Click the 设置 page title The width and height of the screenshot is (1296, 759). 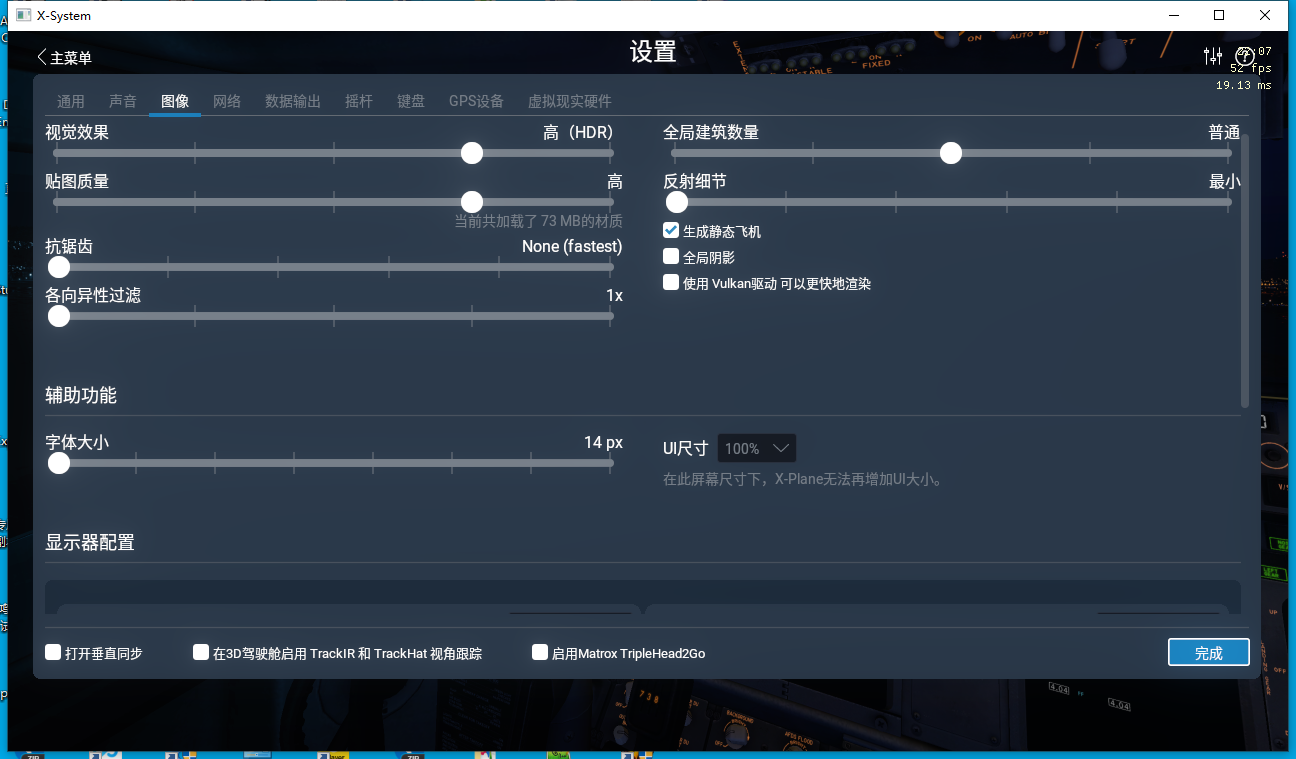[x=653, y=52]
